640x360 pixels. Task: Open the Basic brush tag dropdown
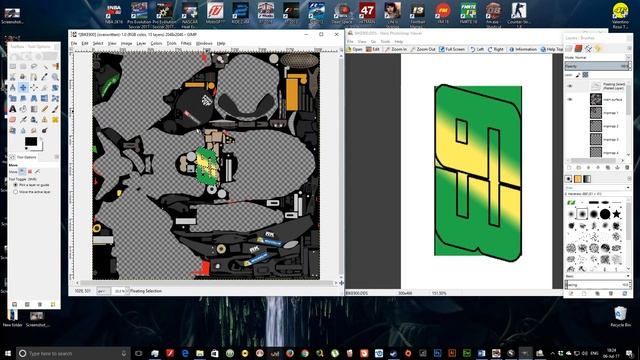pyautogui.click(x=598, y=276)
